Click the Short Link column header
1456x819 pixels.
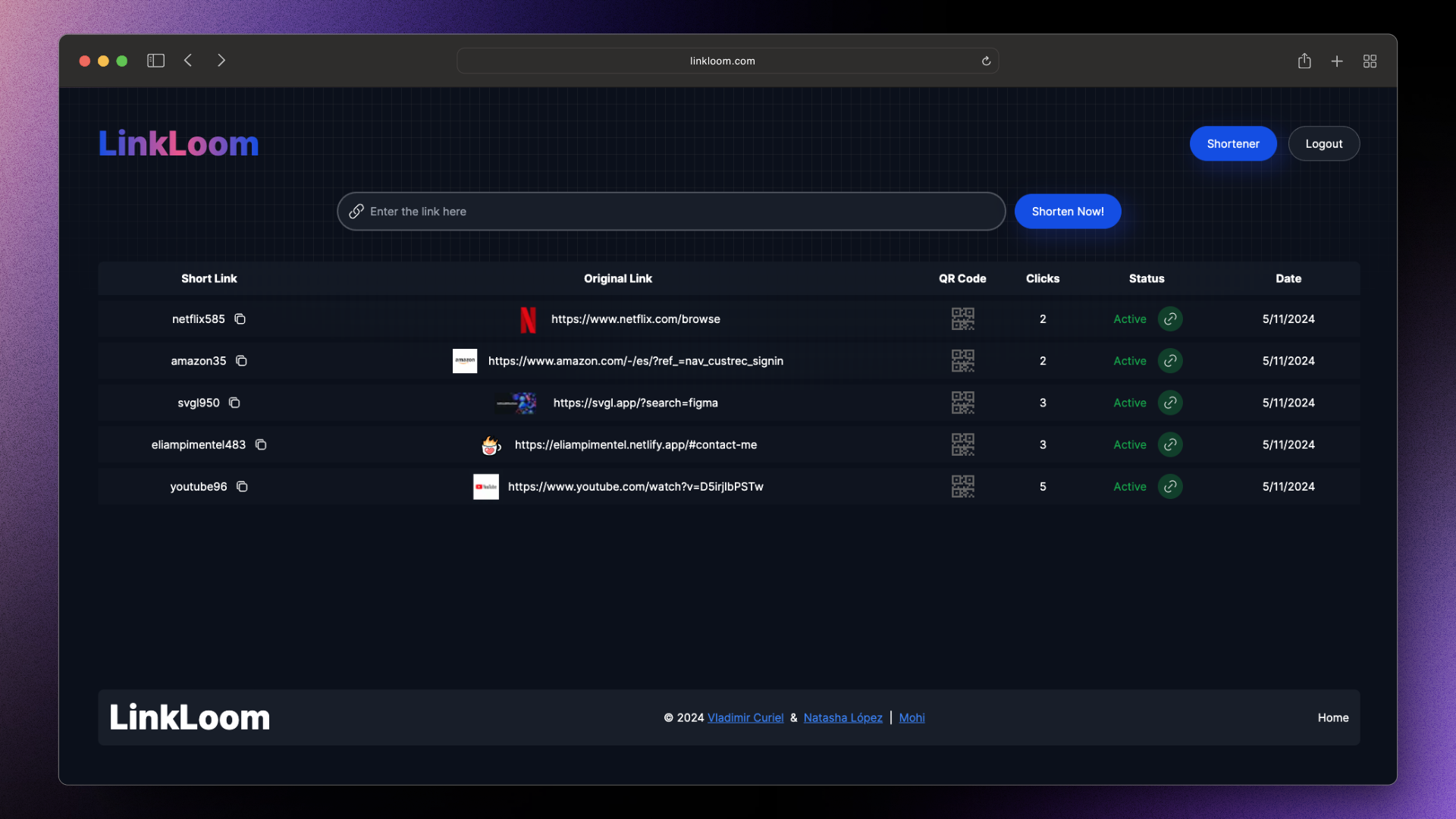(x=209, y=278)
